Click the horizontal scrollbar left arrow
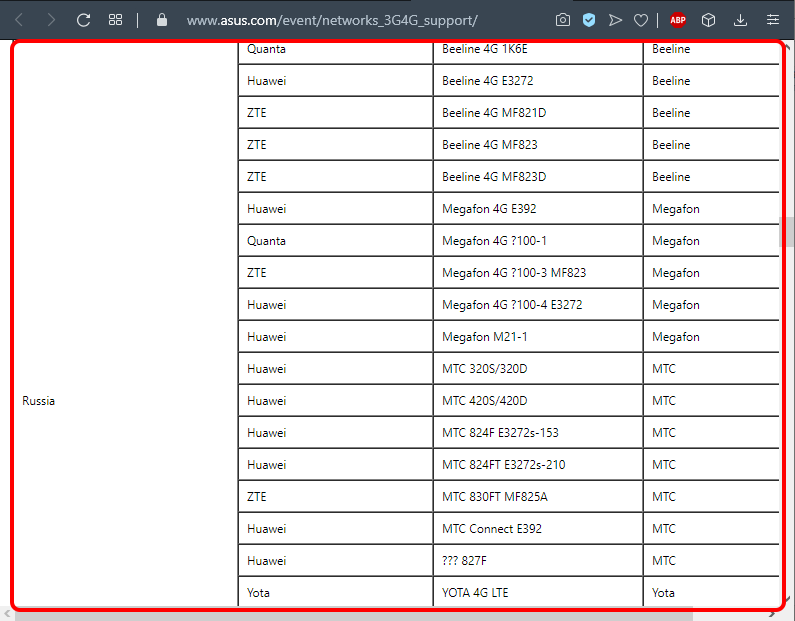This screenshot has height=621, width=795. click(x=7, y=614)
